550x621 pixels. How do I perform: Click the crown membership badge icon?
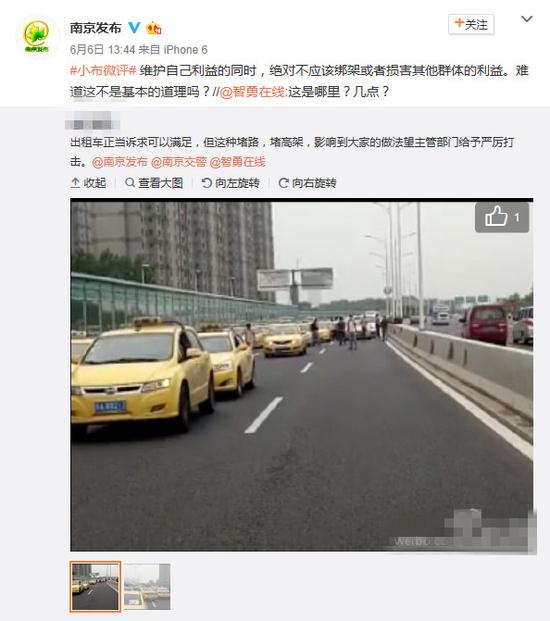tap(154, 28)
